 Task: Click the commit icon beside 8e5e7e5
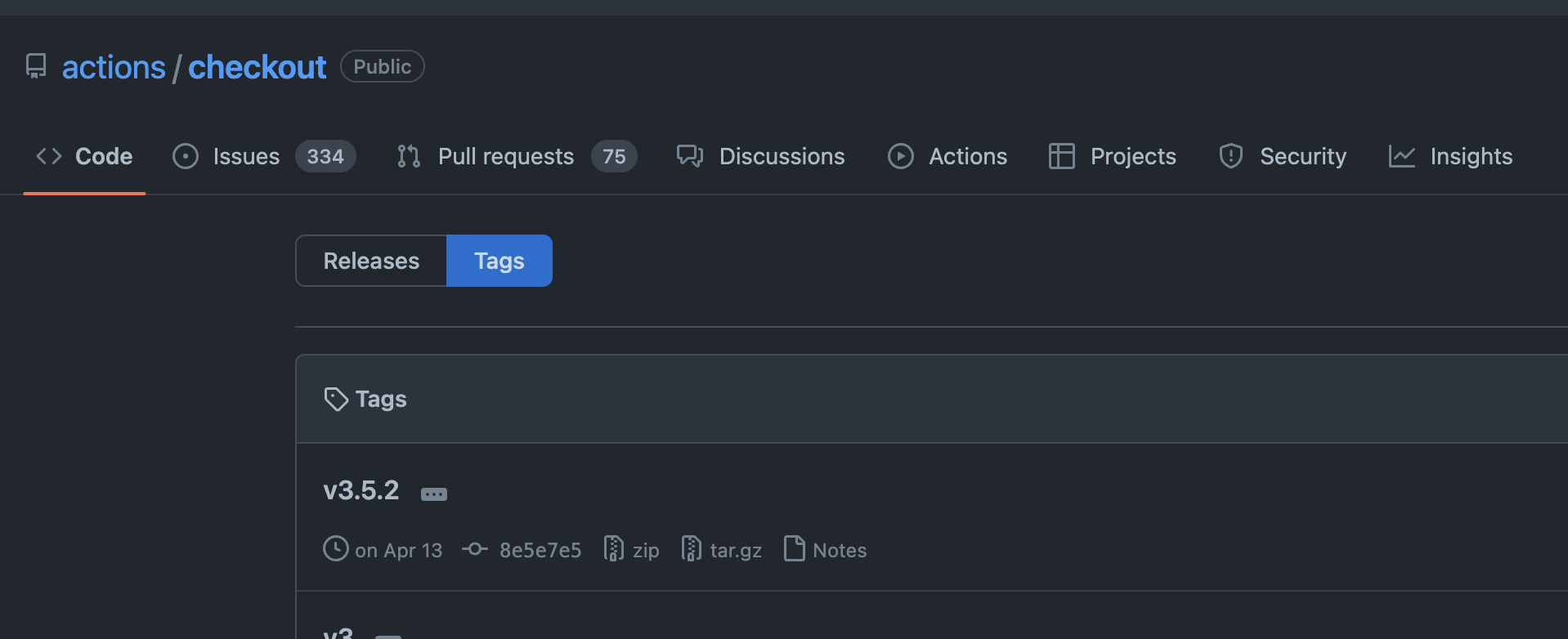pos(475,549)
